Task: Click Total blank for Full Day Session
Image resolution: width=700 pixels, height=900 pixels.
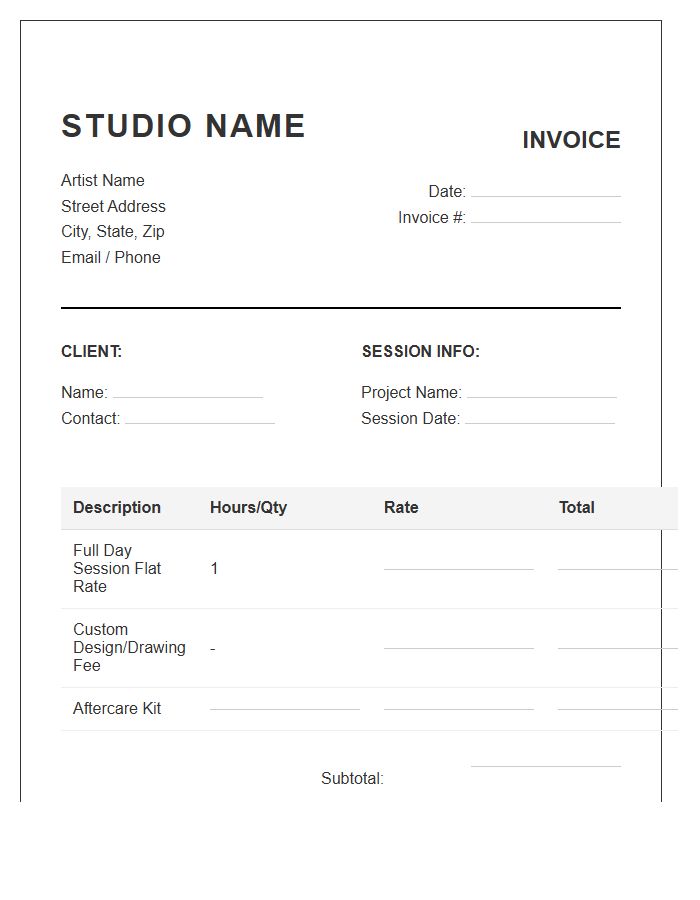Action: pyautogui.click(x=617, y=564)
